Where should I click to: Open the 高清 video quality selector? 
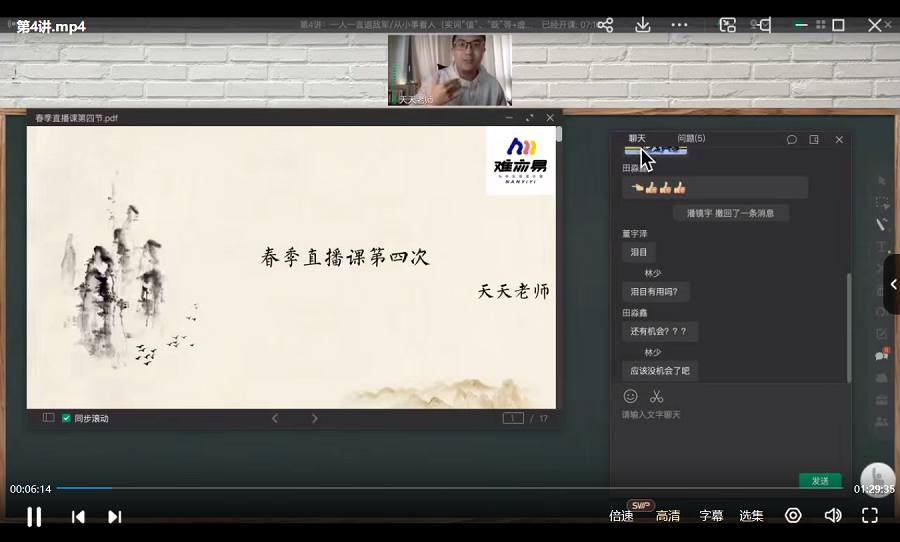(x=668, y=516)
